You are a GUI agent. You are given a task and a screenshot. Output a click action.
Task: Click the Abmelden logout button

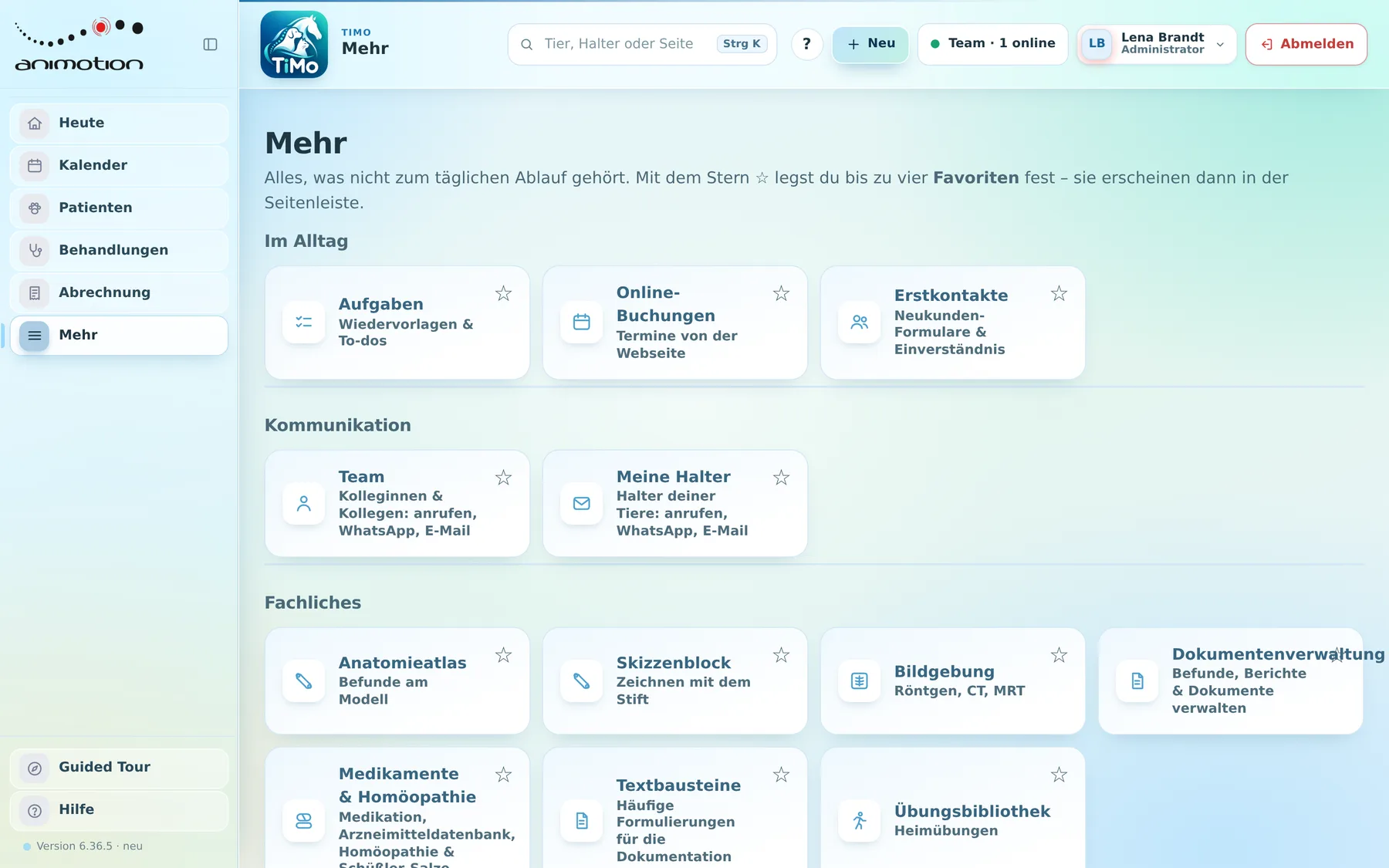click(x=1306, y=44)
